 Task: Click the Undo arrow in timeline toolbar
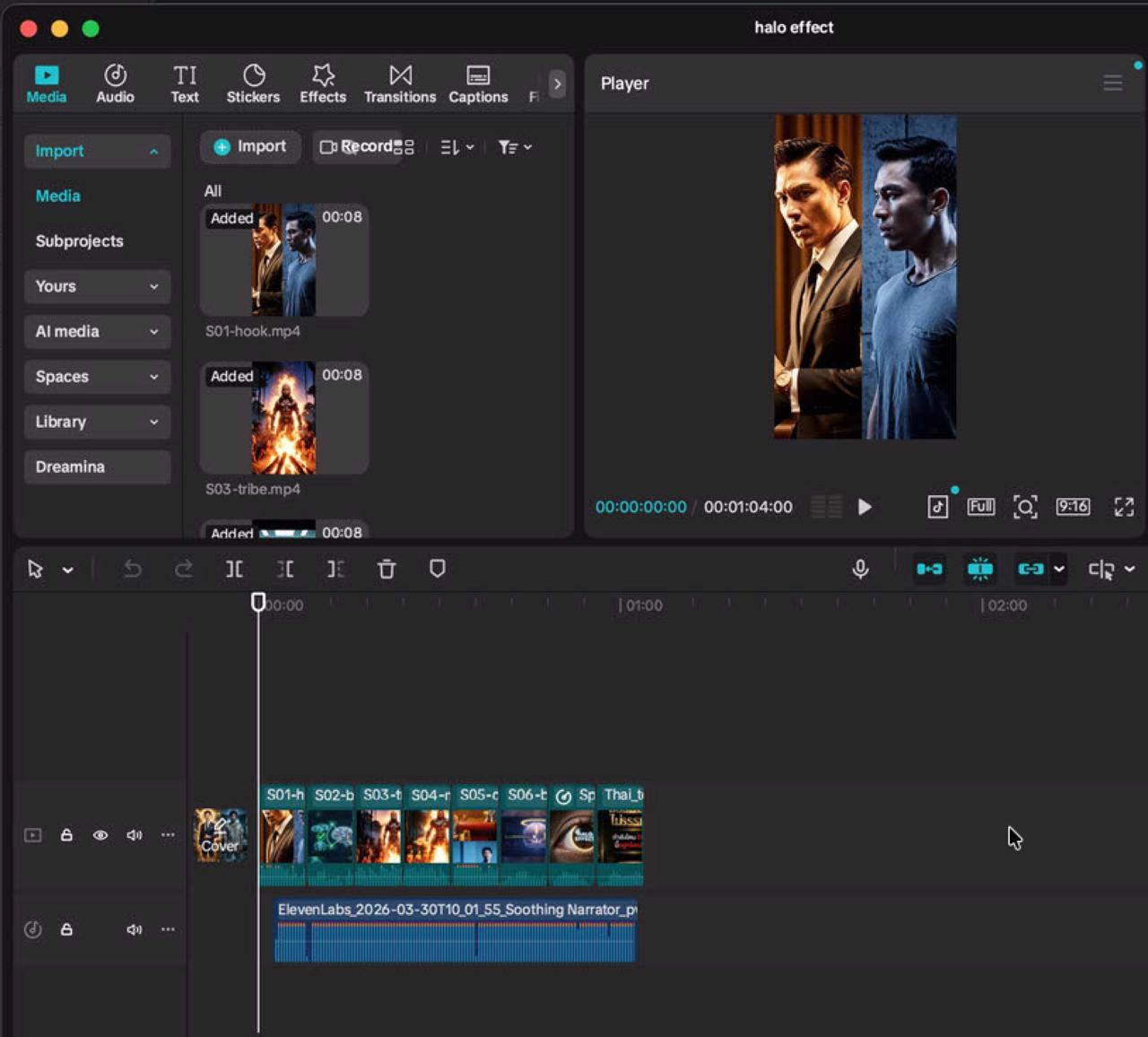(133, 570)
